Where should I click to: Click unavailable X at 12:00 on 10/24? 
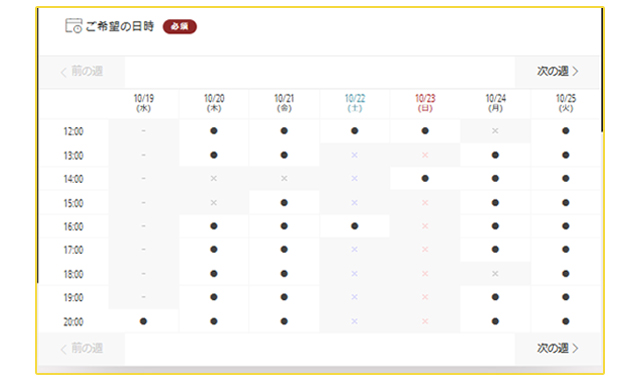click(x=495, y=131)
